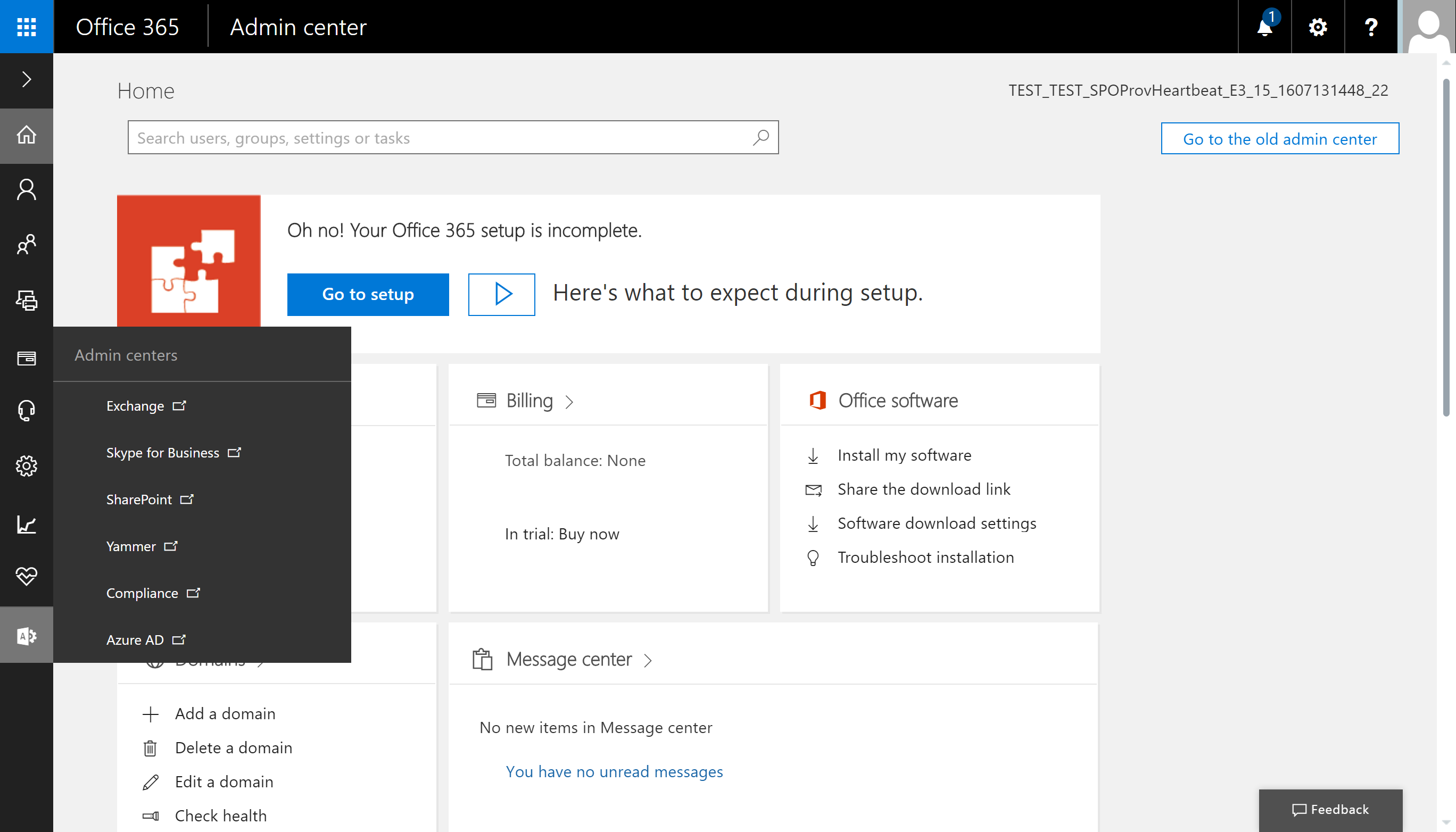Open Troubleshoot installation
This screenshot has width=1456, height=832.
[925, 557]
